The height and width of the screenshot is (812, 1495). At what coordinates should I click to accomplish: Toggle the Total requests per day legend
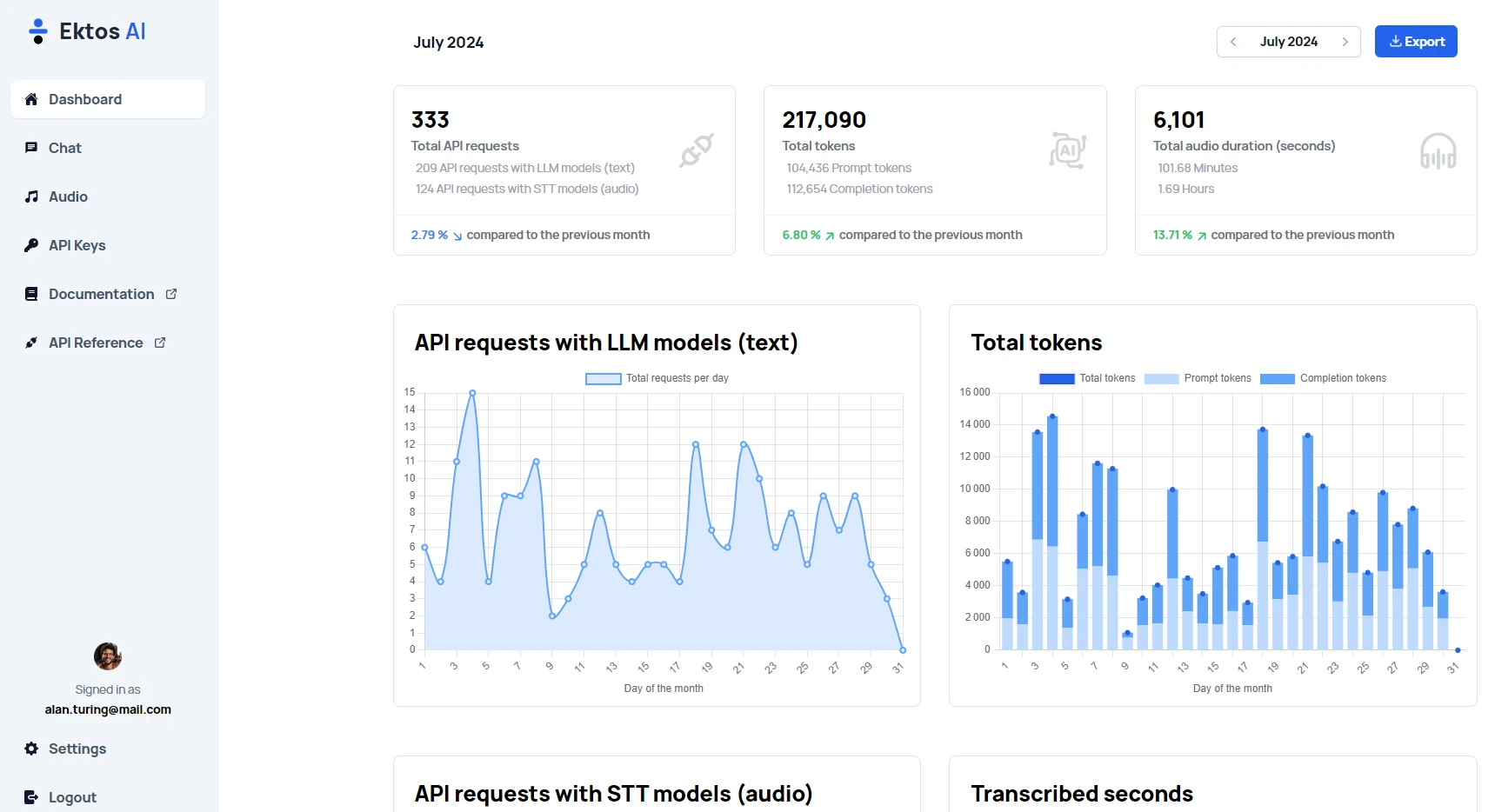(x=657, y=378)
